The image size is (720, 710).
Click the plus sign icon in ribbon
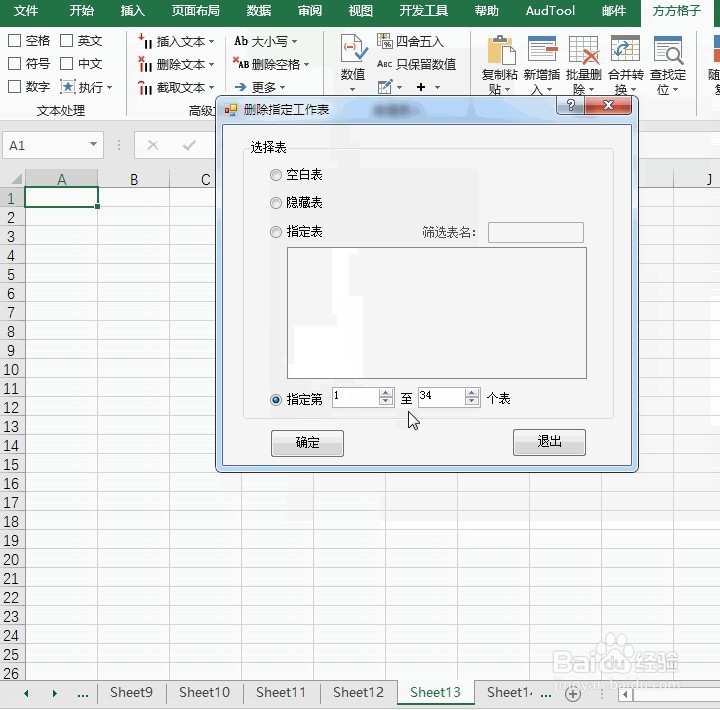click(x=421, y=87)
